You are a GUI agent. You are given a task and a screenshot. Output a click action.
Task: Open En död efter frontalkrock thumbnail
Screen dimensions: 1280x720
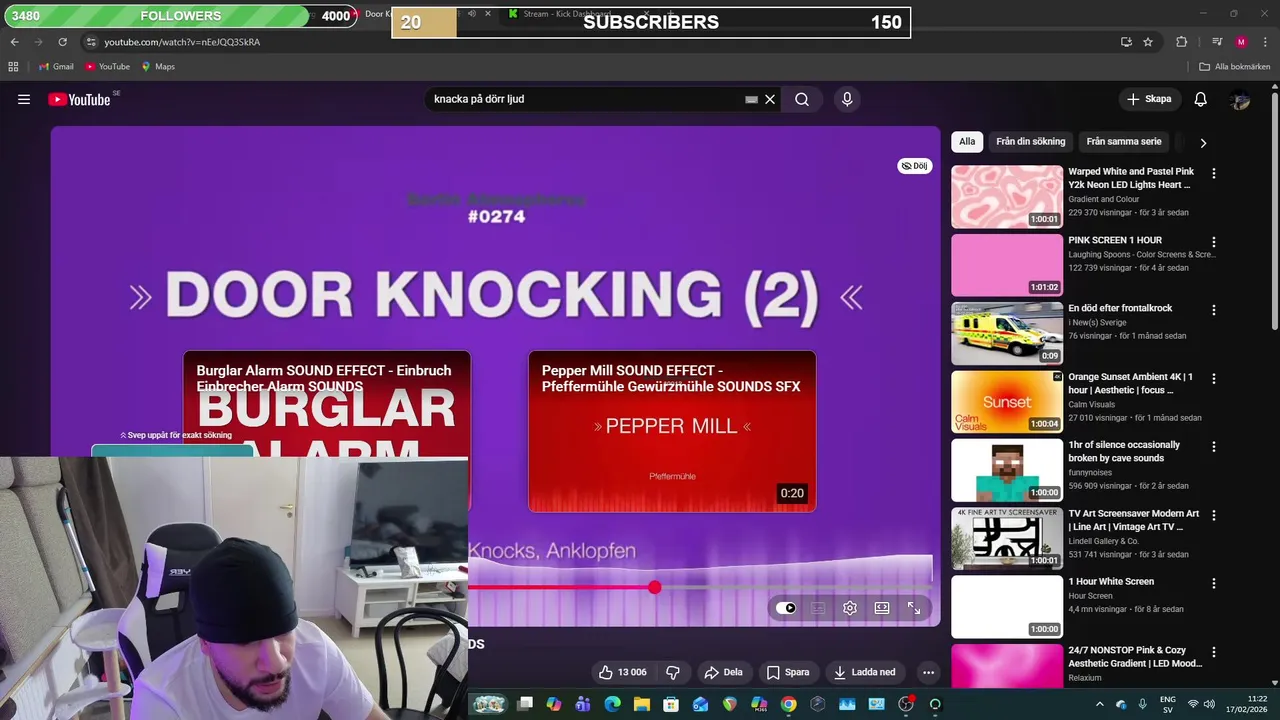(x=1007, y=333)
